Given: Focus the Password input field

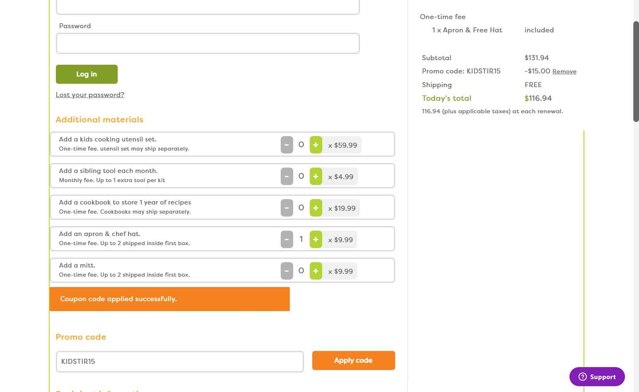Looking at the screenshot, I should (208, 44).
